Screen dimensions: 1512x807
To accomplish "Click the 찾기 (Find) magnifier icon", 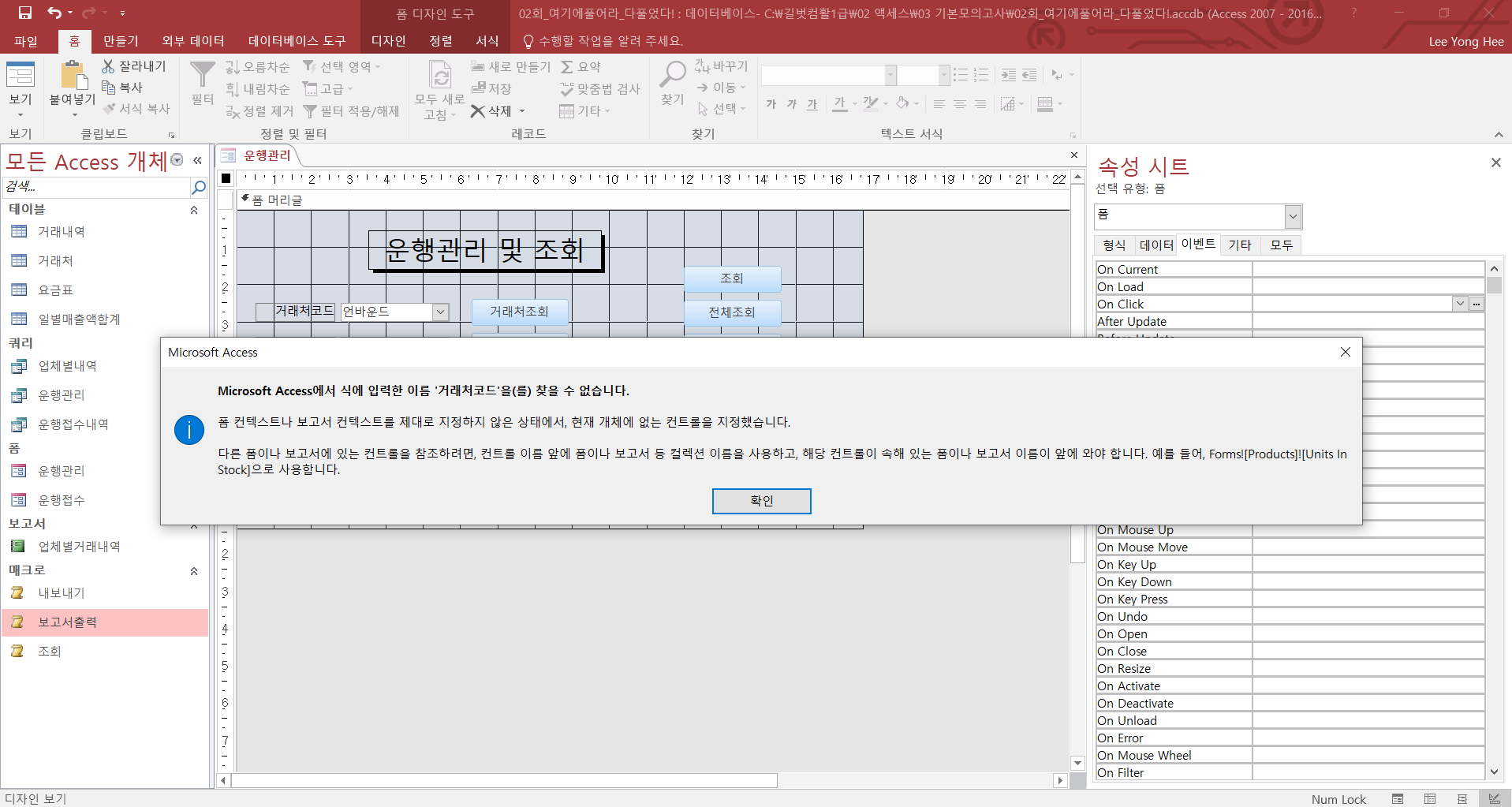I will coord(673,76).
